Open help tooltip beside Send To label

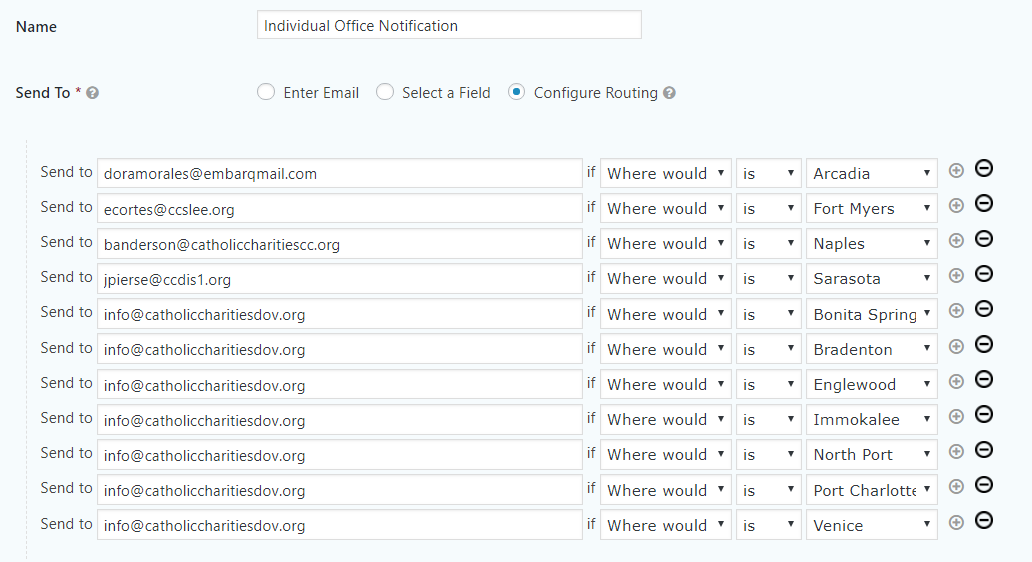point(92,93)
